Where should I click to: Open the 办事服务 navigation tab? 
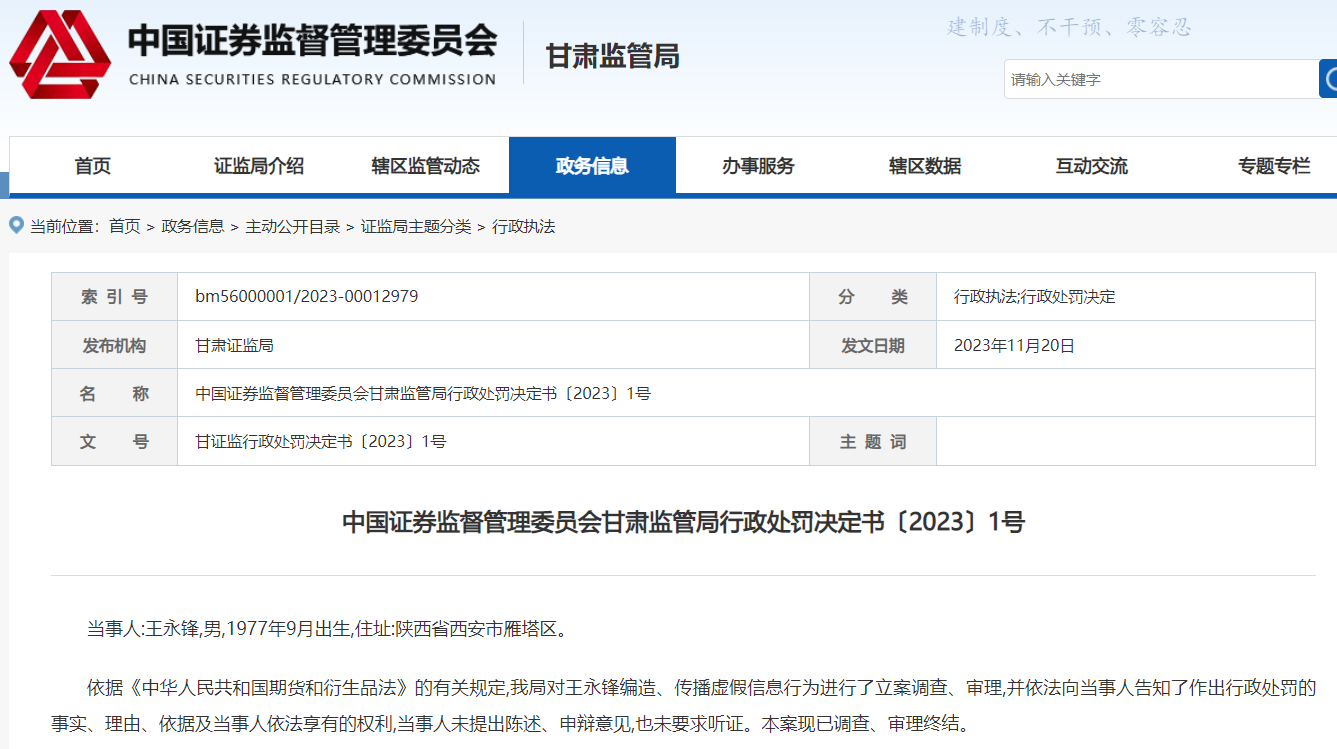[759, 166]
